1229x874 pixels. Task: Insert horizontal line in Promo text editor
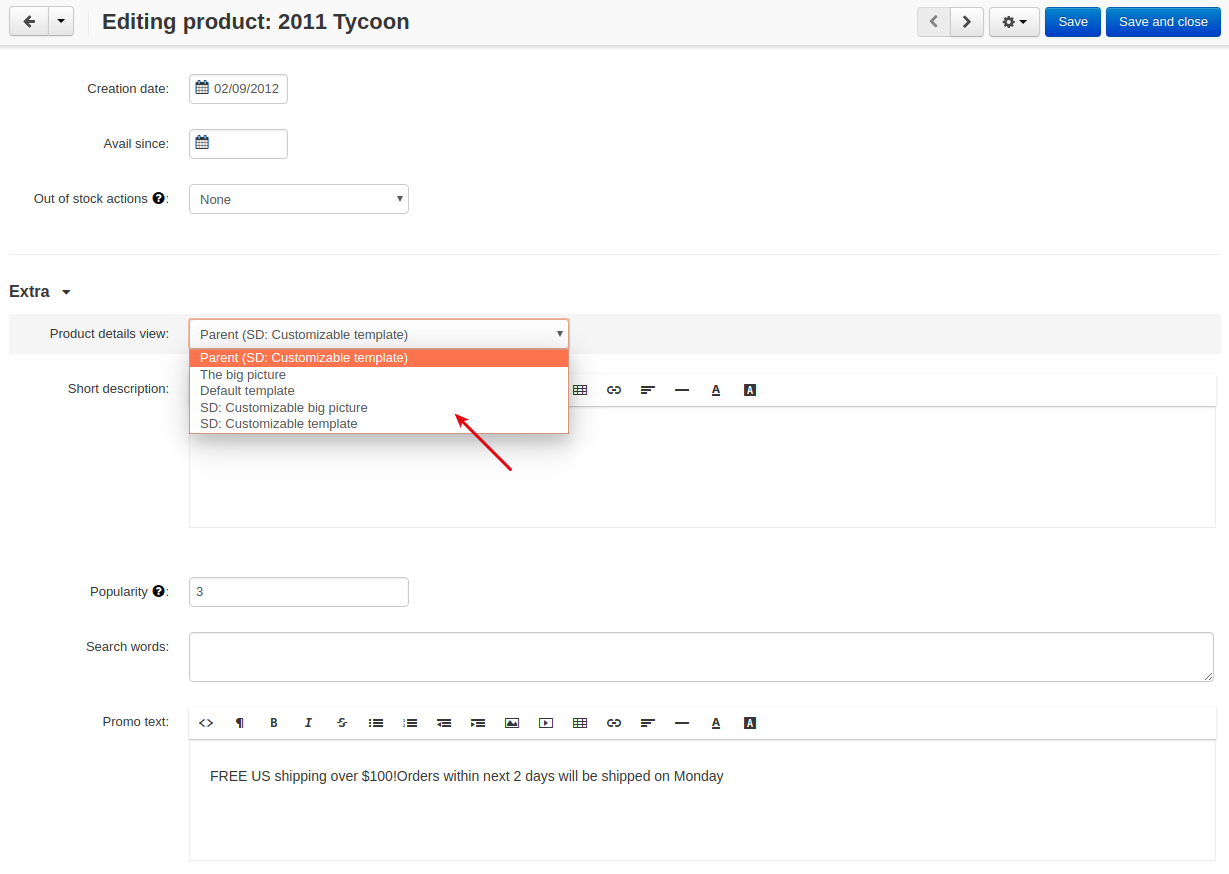click(x=682, y=723)
